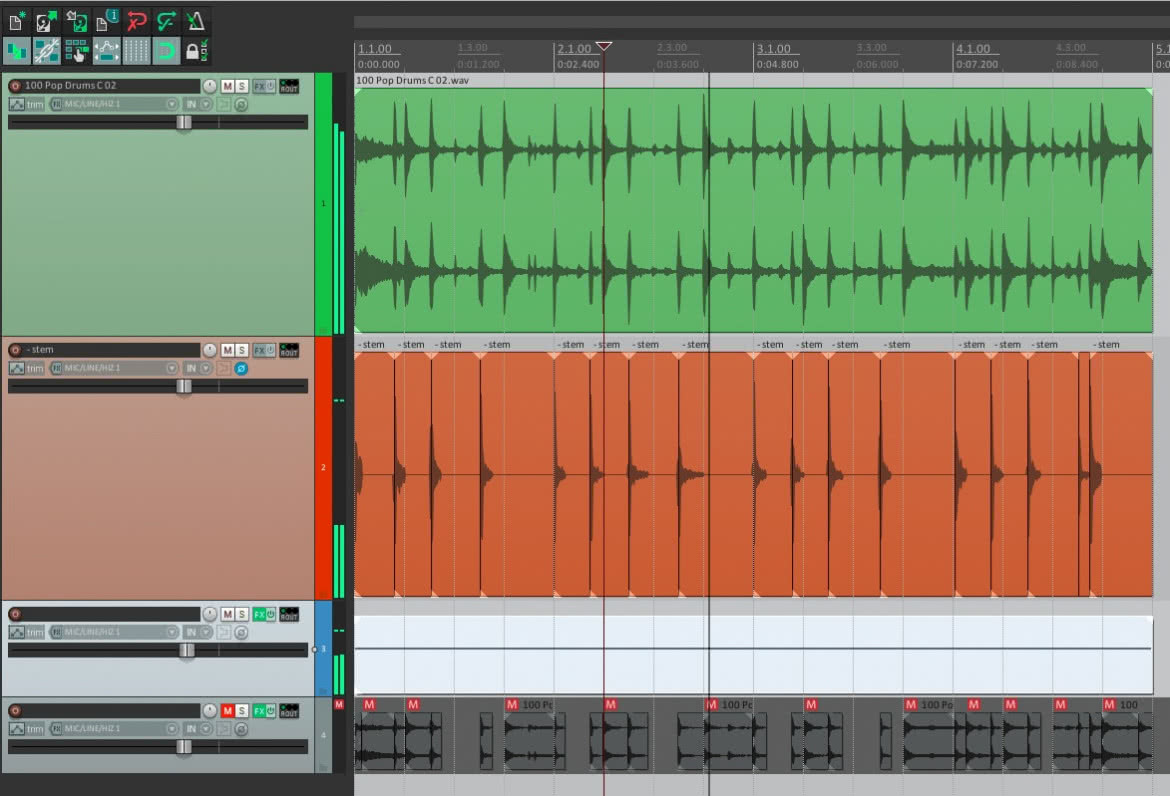Click the volume fader handle on the stem track
The width and height of the screenshot is (1170, 796).
coord(184,386)
